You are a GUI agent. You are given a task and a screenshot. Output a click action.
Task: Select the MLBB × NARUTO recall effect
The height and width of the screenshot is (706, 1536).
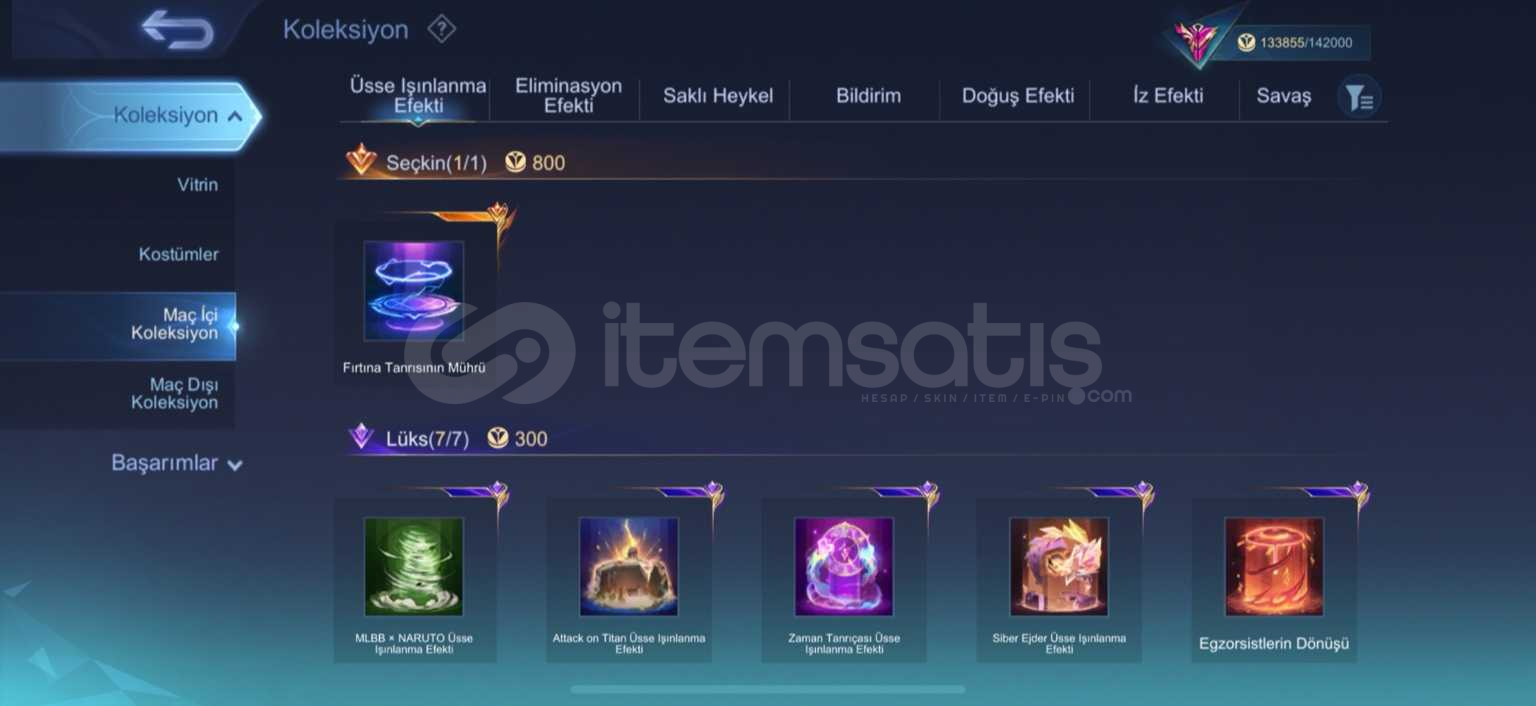click(414, 566)
